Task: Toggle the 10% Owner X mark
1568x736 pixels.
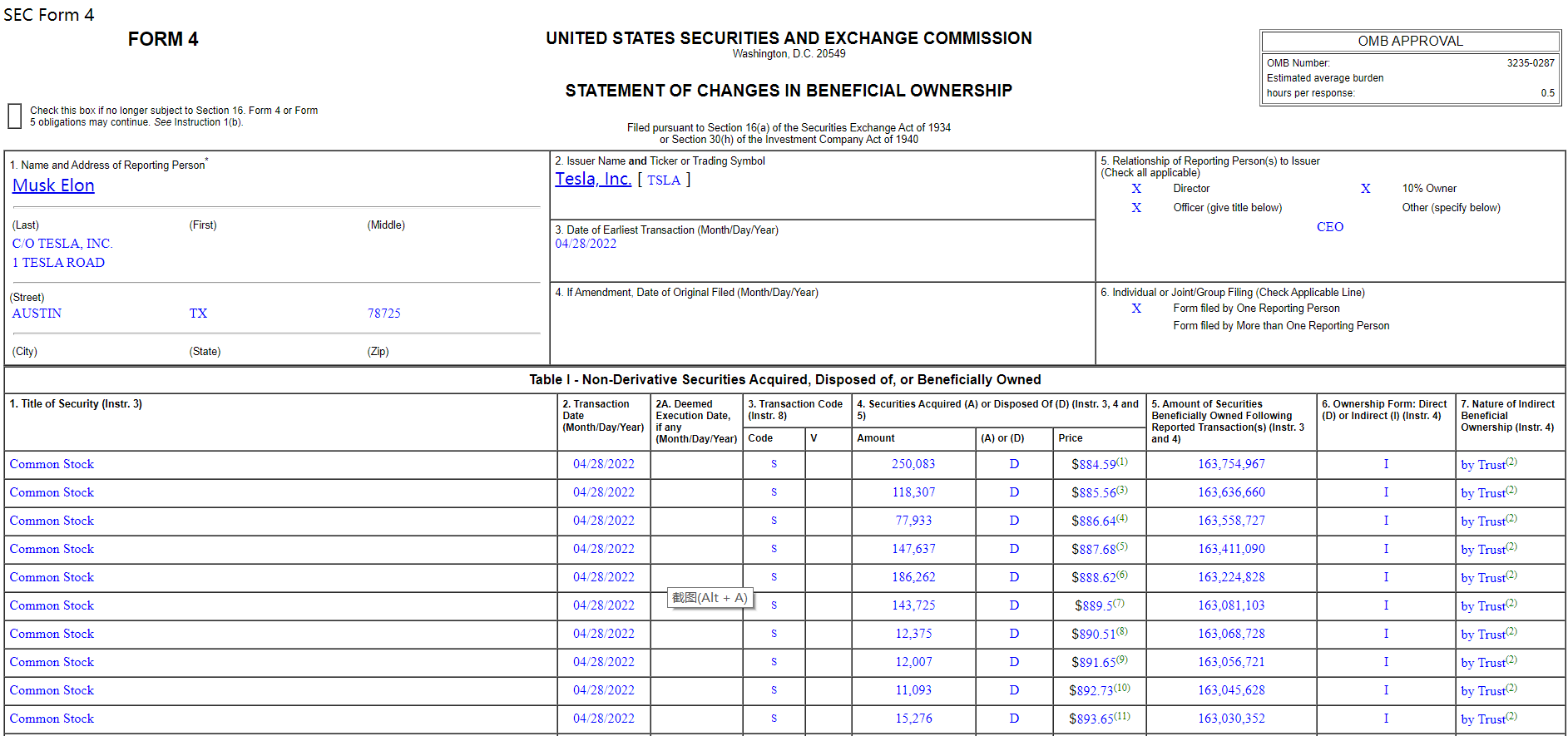Action: point(1365,189)
